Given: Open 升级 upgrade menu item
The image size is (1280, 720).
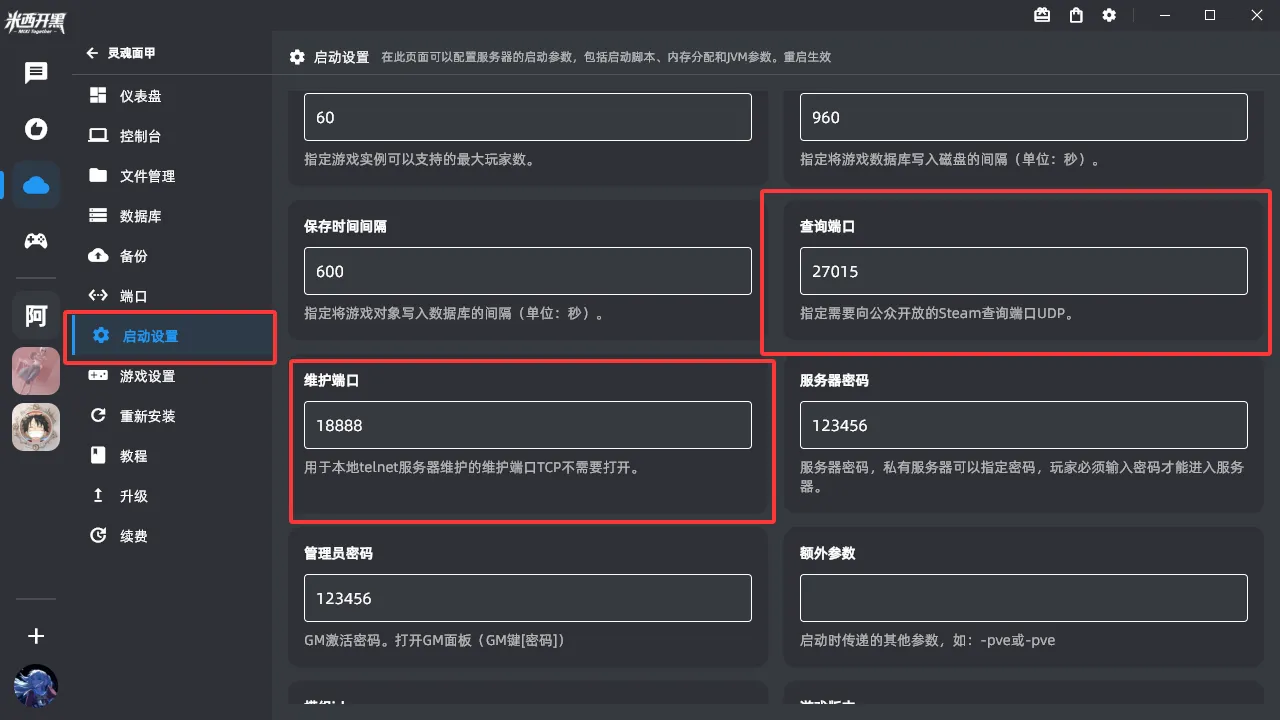Looking at the screenshot, I should (x=172, y=496).
